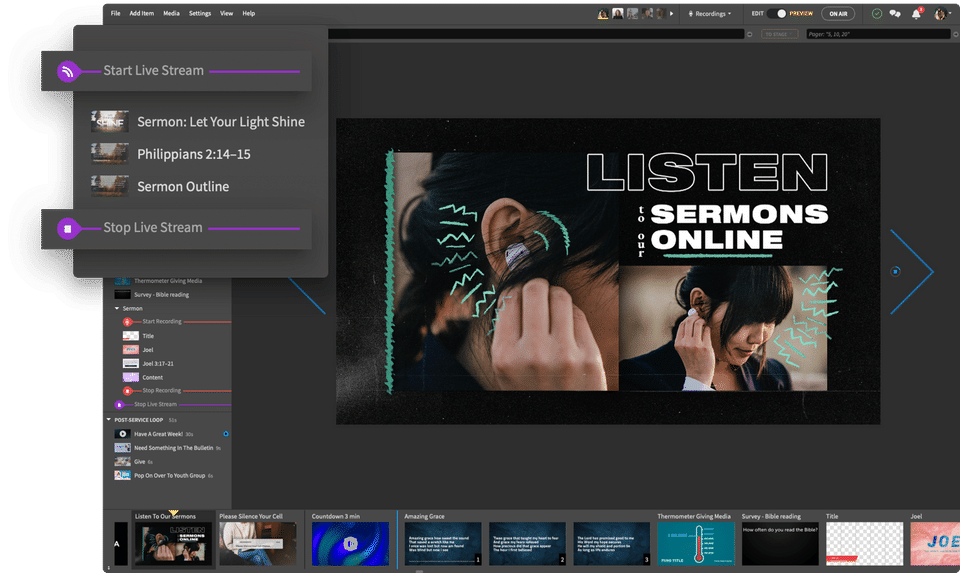Open the Add Item menu

(141, 14)
